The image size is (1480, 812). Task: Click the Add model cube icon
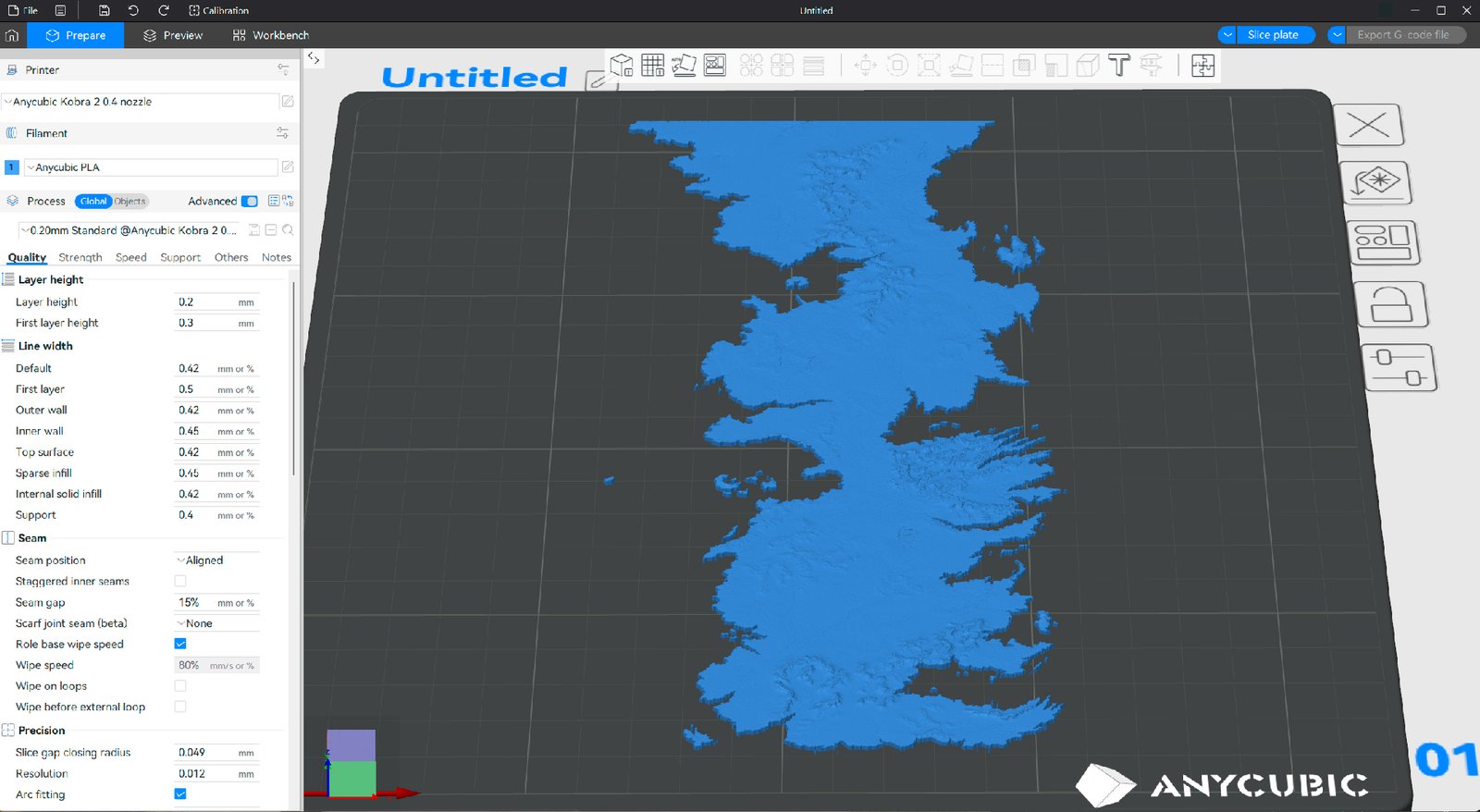(x=622, y=66)
